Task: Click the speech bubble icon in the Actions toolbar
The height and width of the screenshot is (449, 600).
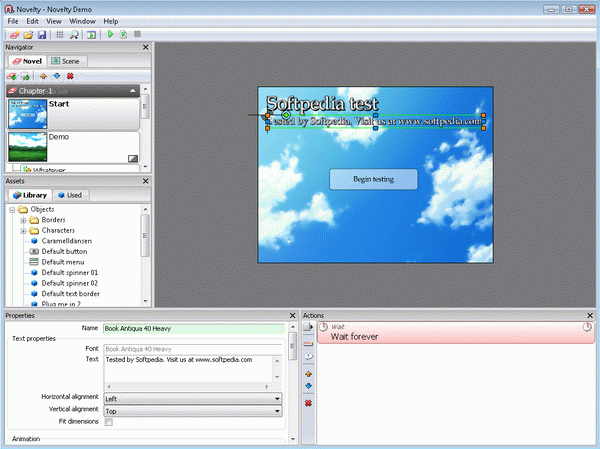Action: (x=308, y=357)
